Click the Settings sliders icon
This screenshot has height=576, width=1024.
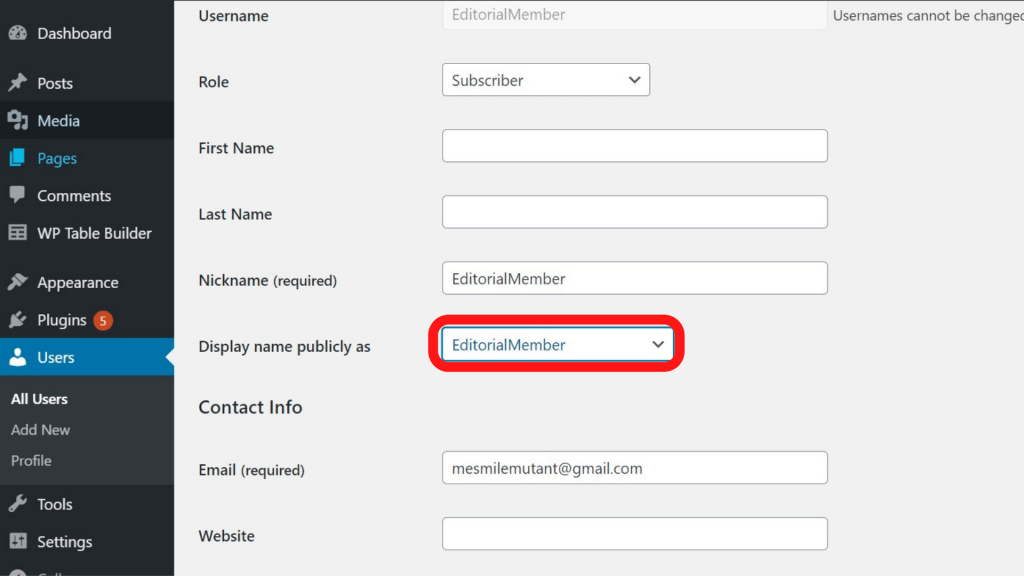click(x=17, y=541)
